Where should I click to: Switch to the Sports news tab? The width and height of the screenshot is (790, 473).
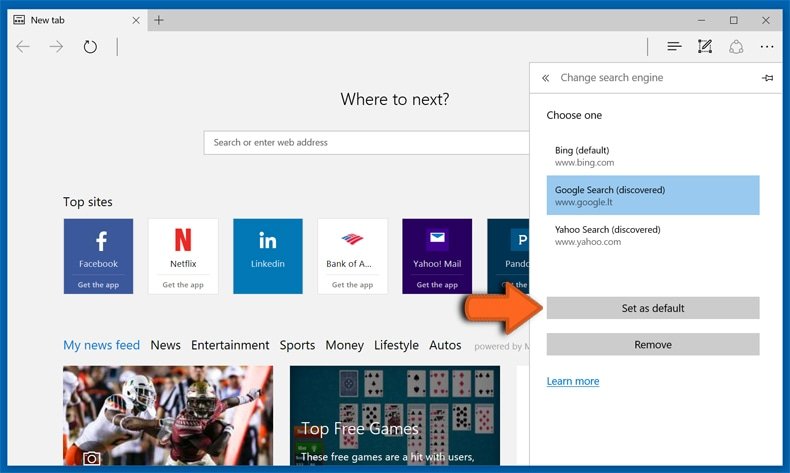click(x=297, y=345)
